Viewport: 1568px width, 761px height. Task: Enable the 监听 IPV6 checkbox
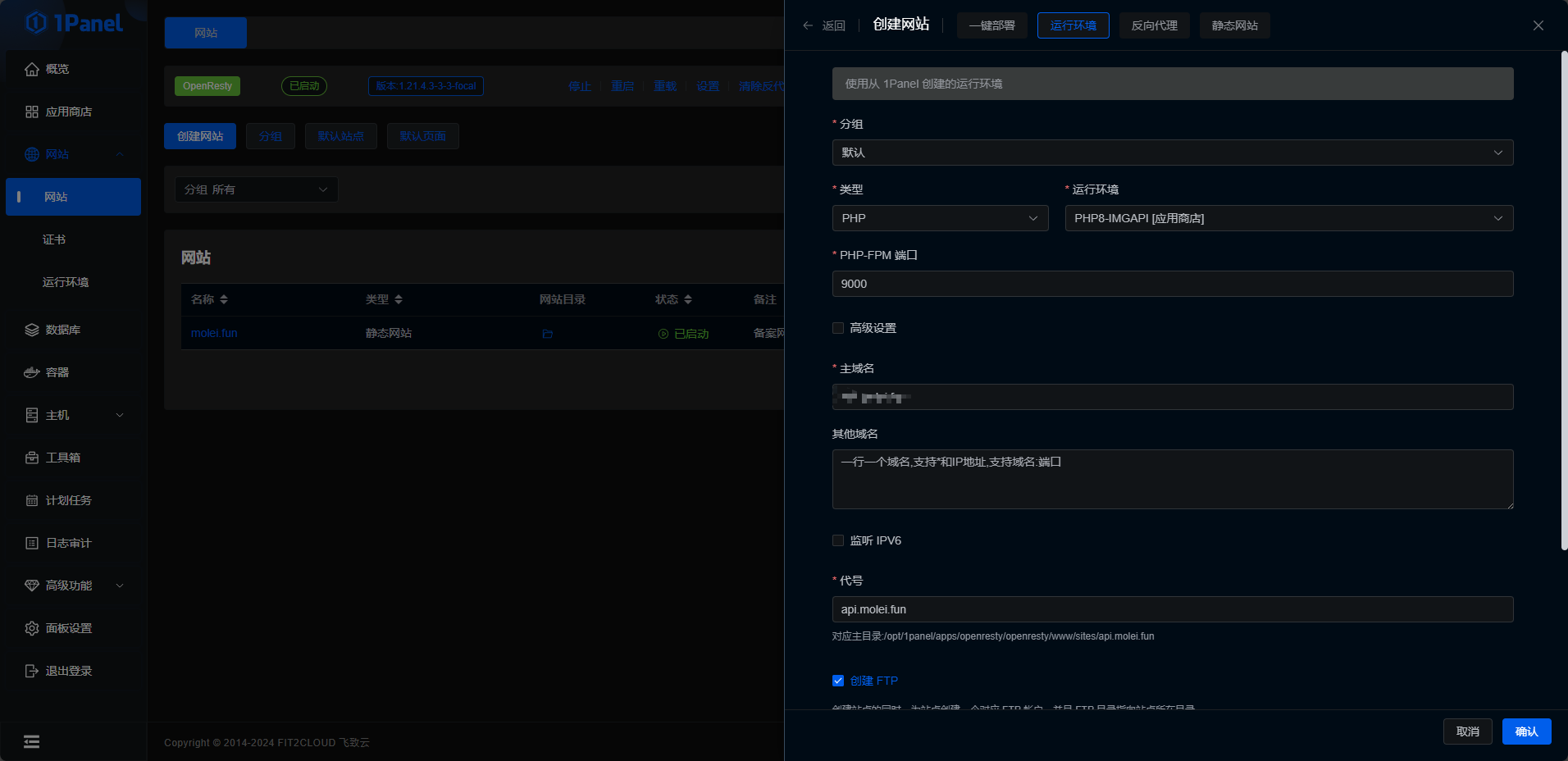[x=838, y=540]
